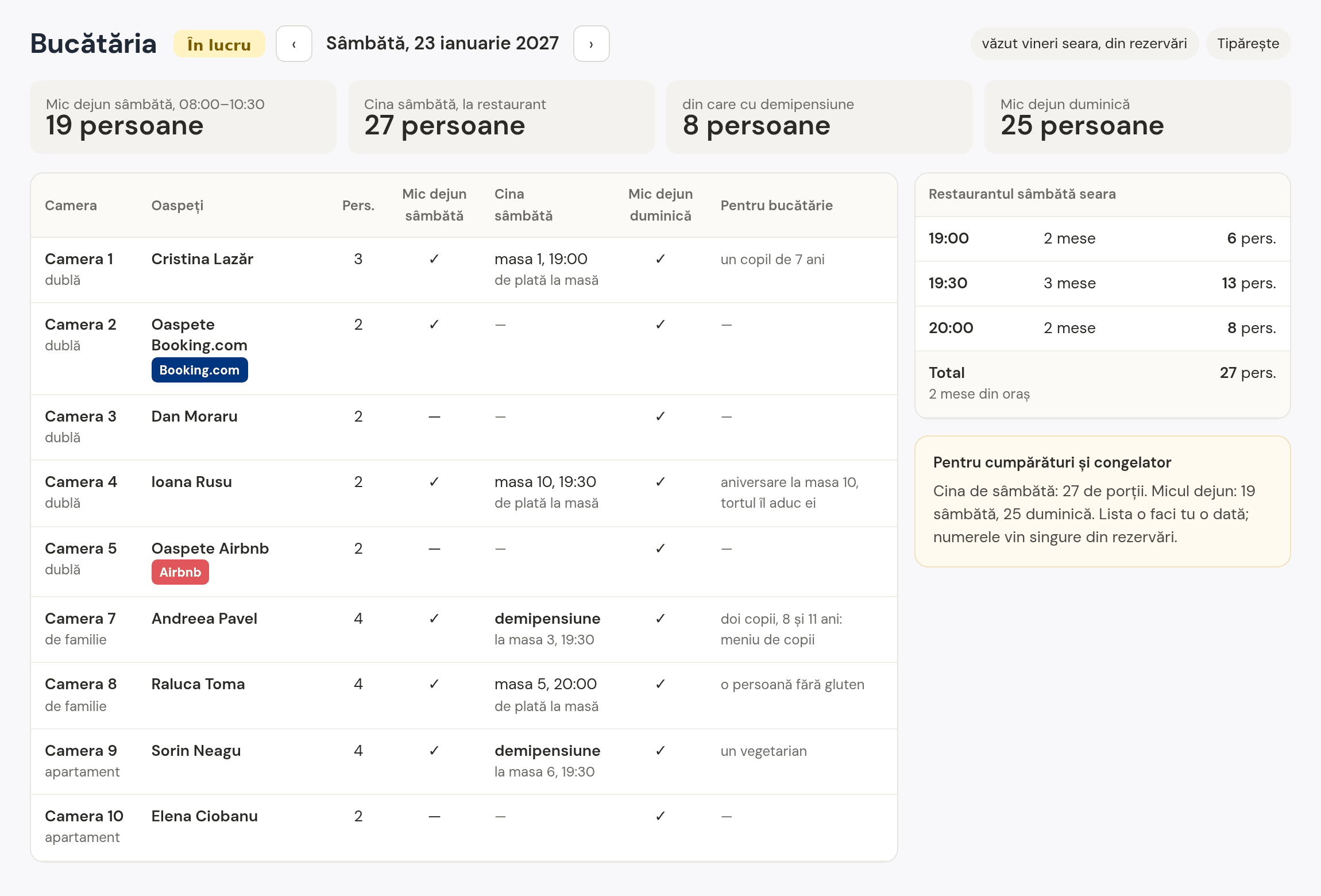Click 'demipensiune' for Camera 9
The height and width of the screenshot is (896, 1321).
tap(547, 751)
